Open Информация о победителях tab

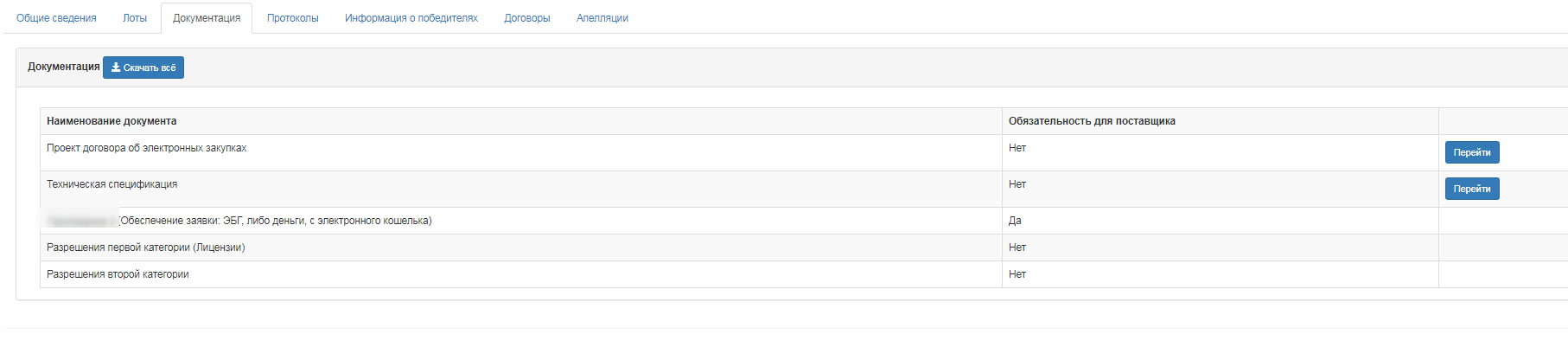pos(411,18)
